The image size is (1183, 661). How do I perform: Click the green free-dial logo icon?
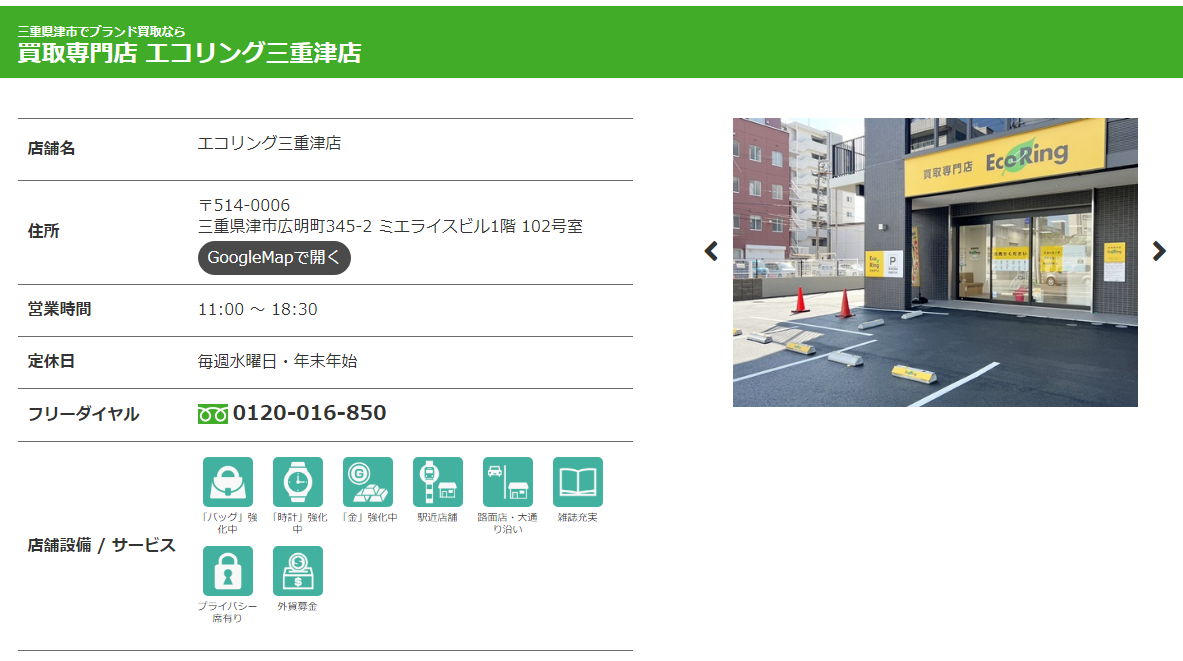[x=213, y=414]
